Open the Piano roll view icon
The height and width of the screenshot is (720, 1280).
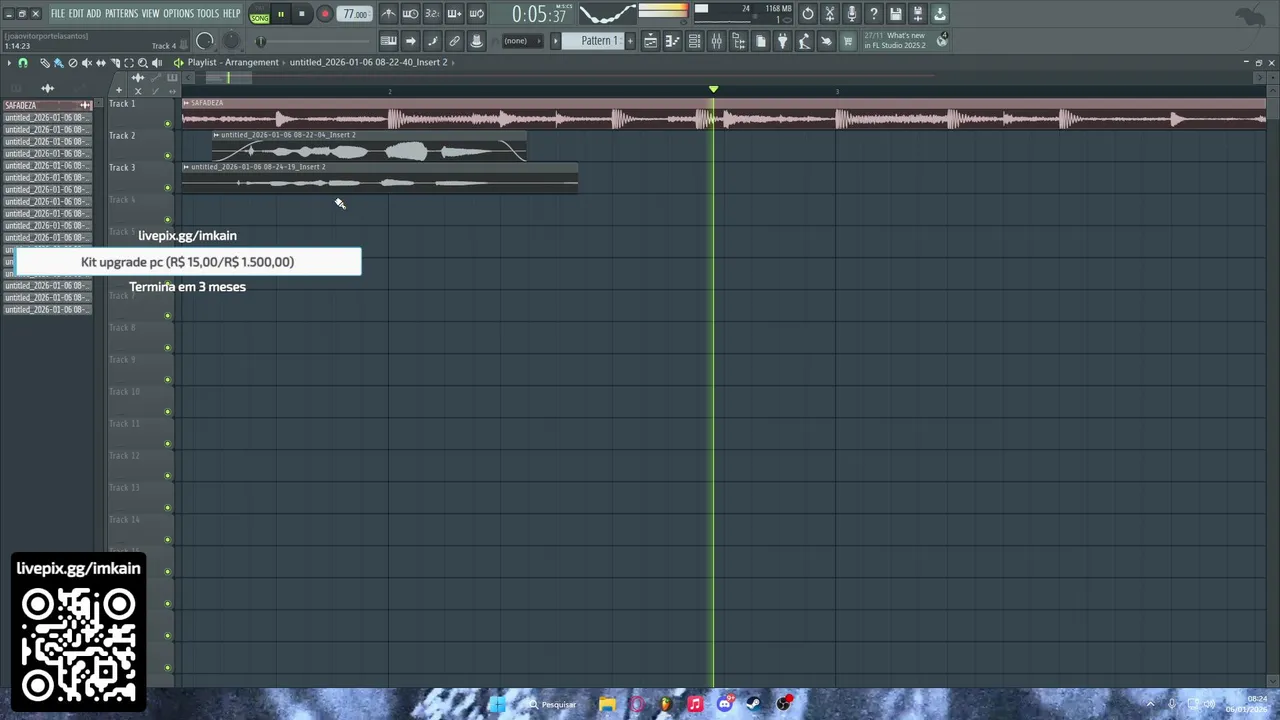click(x=672, y=41)
